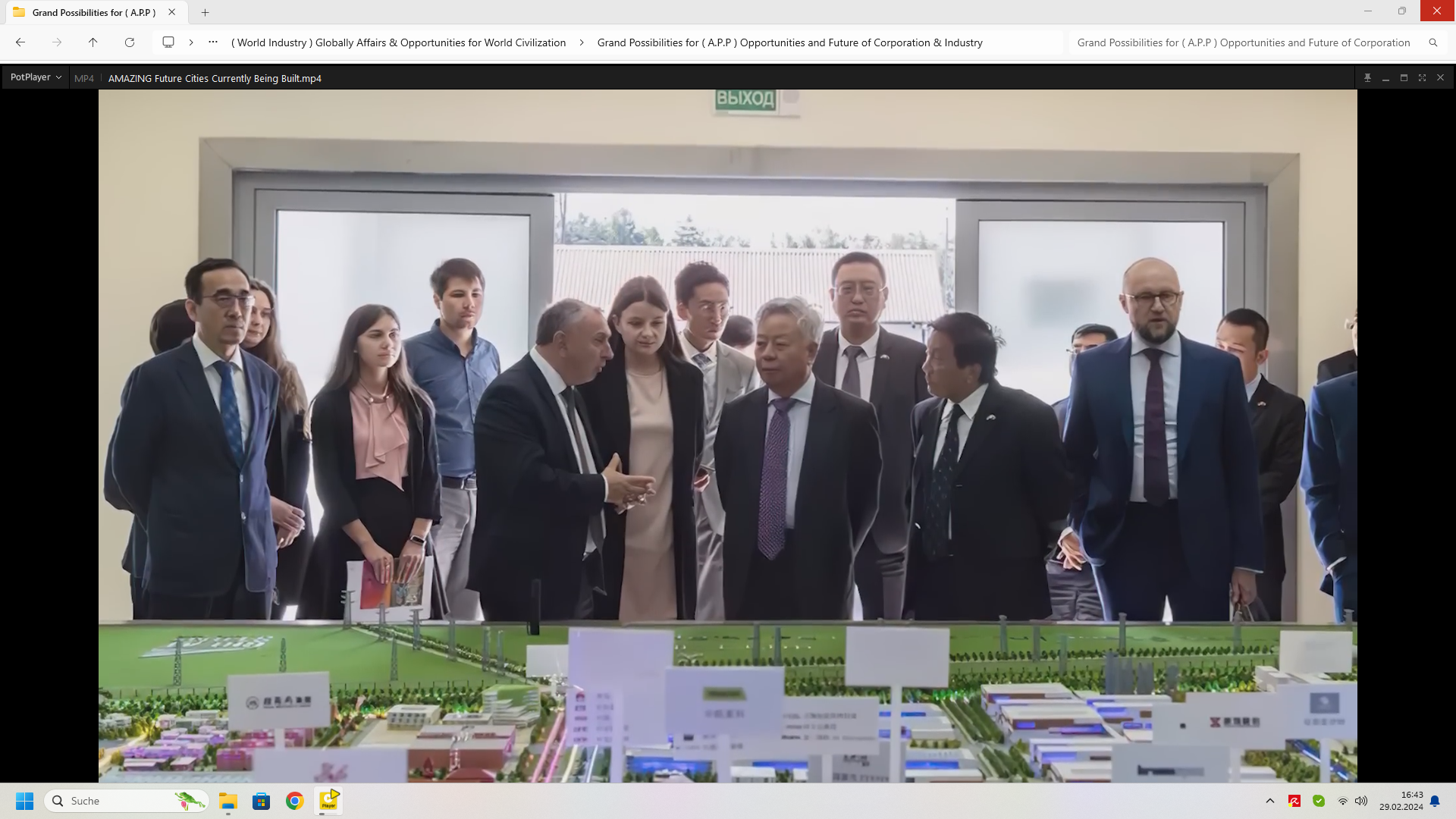
Task: Open Microsoft Store from taskbar
Action: [x=262, y=801]
